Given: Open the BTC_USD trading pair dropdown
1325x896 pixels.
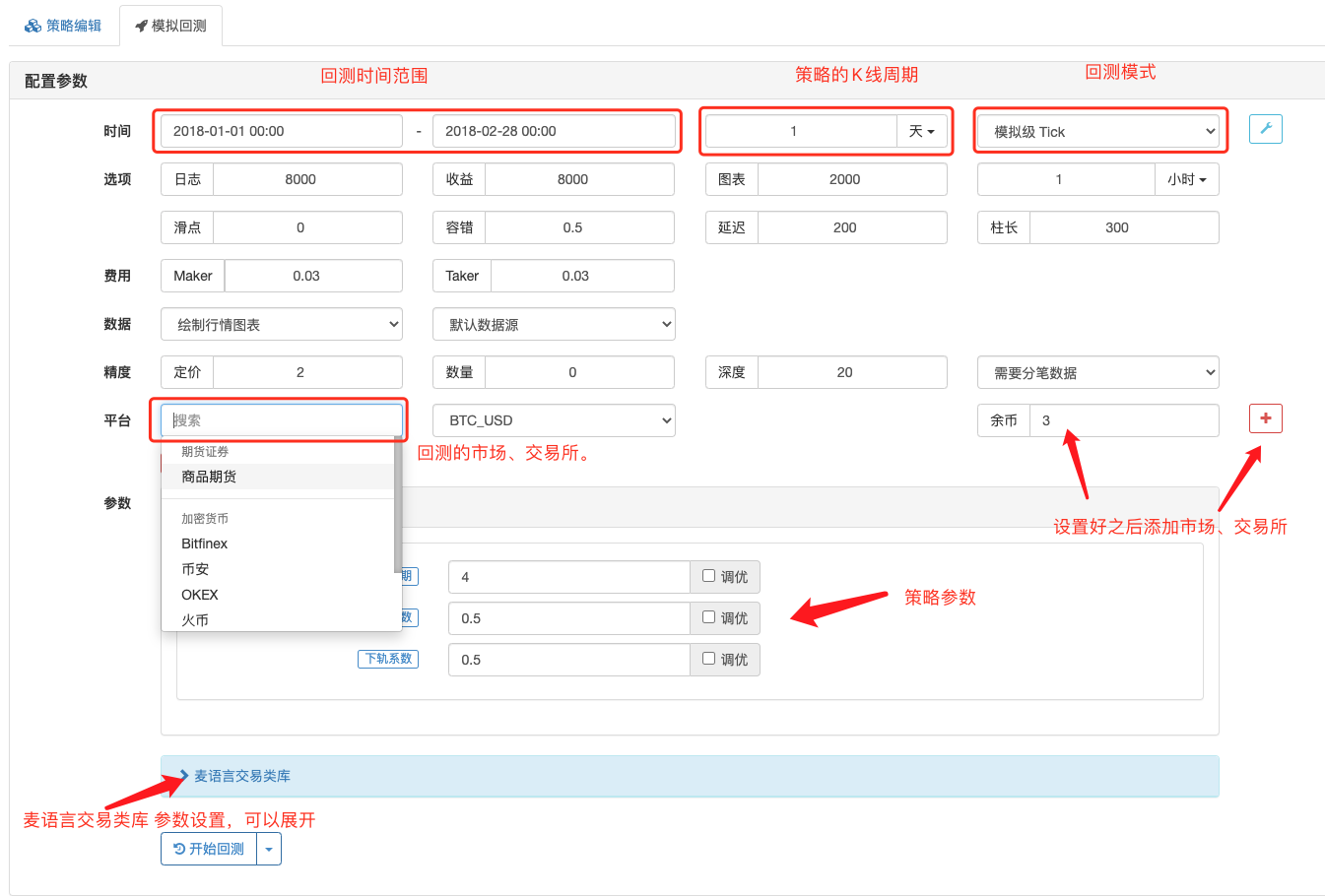Looking at the screenshot, I should (x=554, y=420).
